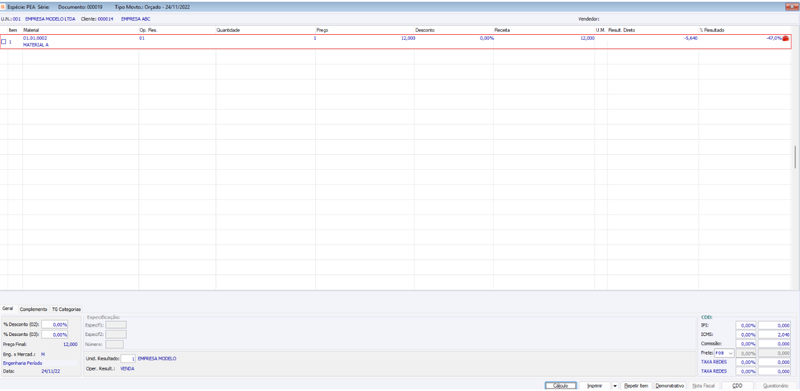Open the arrow dropdown next to Imprimir
This screenshot has height=391, width=800.
pos(615,386)
